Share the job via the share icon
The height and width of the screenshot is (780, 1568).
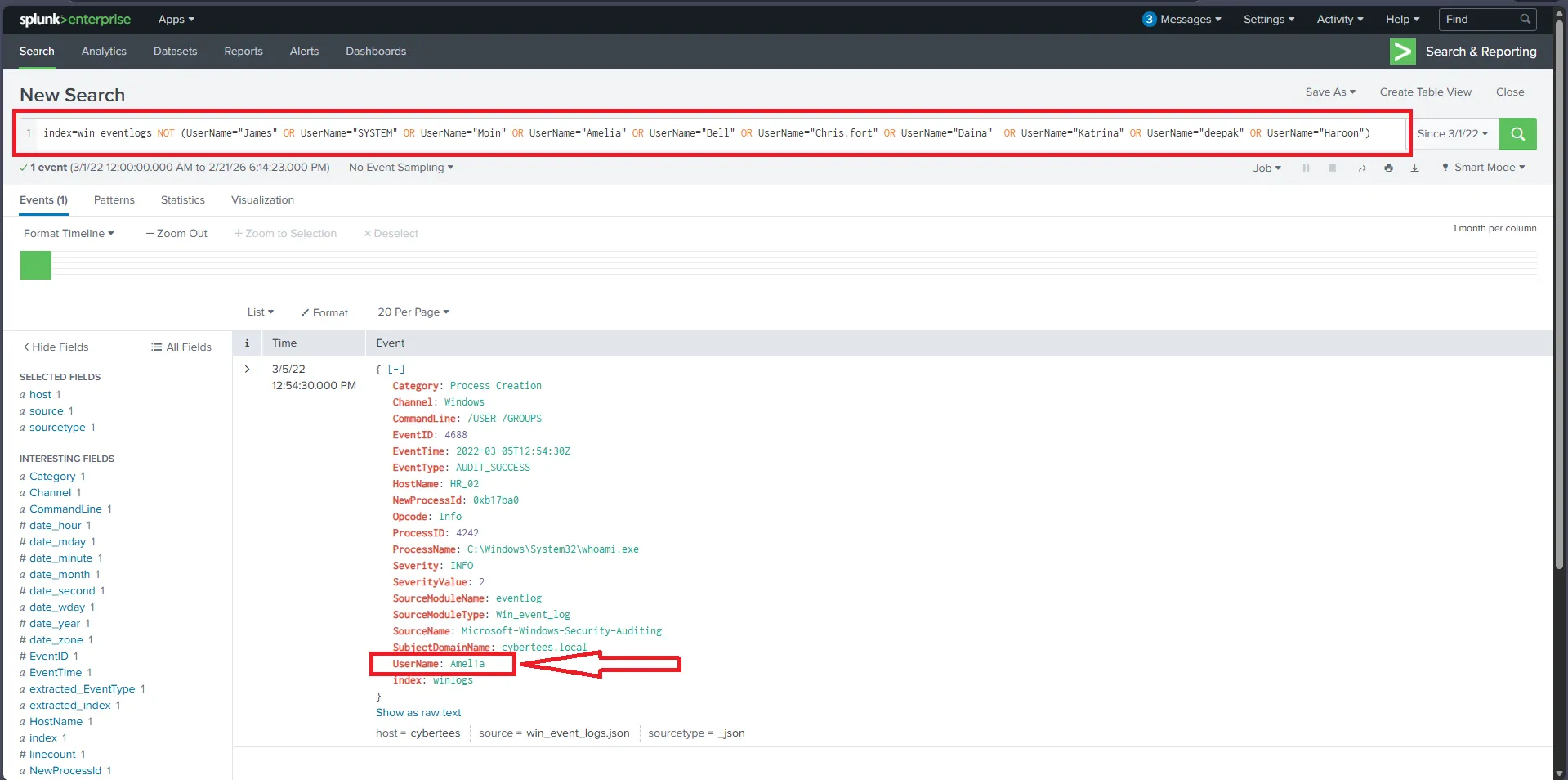(x=1362, y=168)
